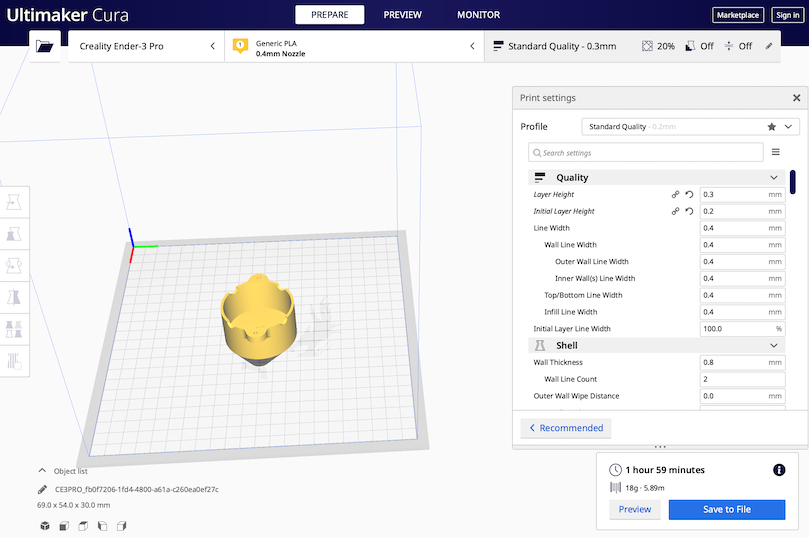Select the yellow model on the build plate
The image size is (809, 538).
pyautogui.click(x=258, y=320)
